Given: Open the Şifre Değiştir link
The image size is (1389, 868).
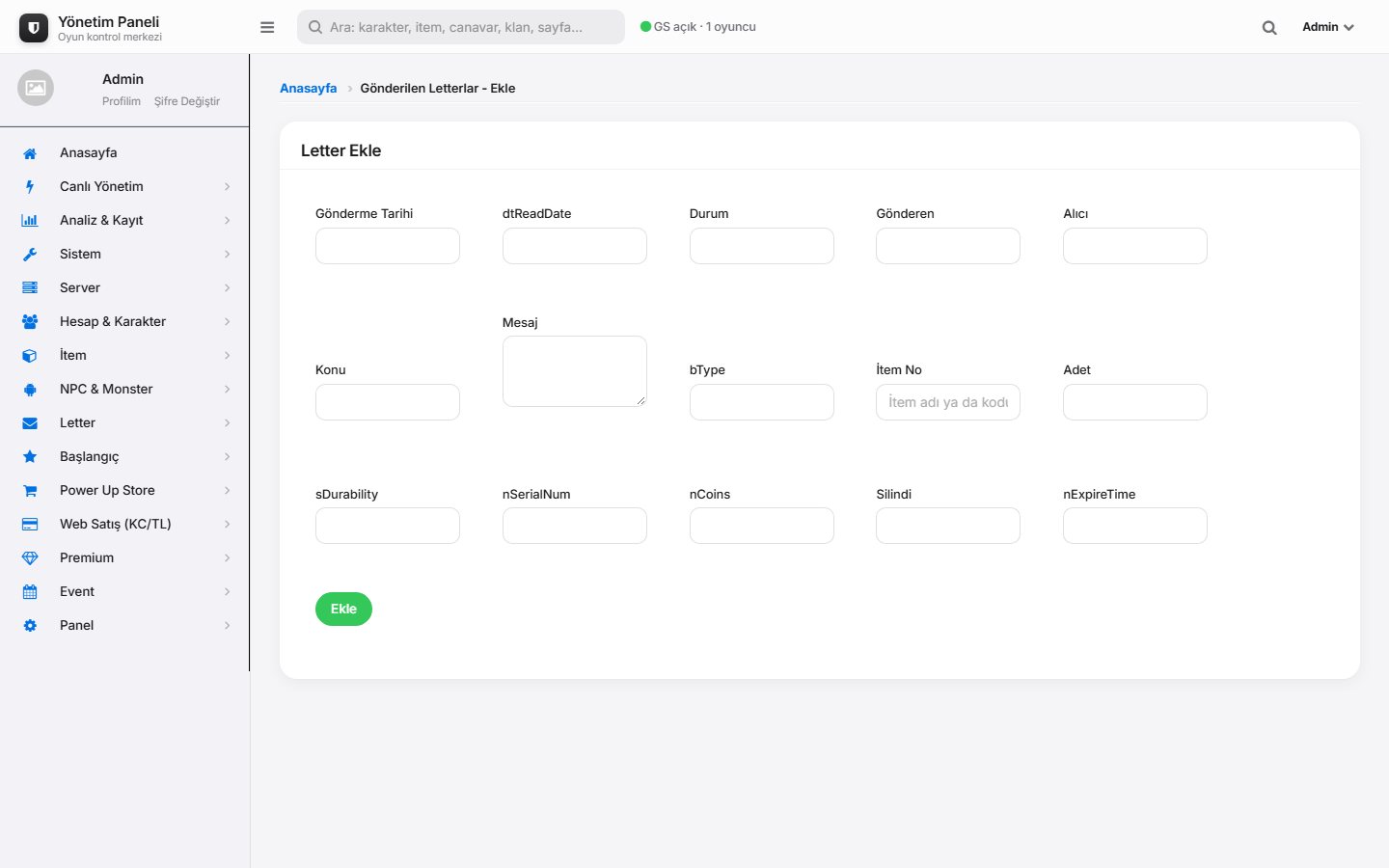Looking at the screenshot, I should coord(187,101).
